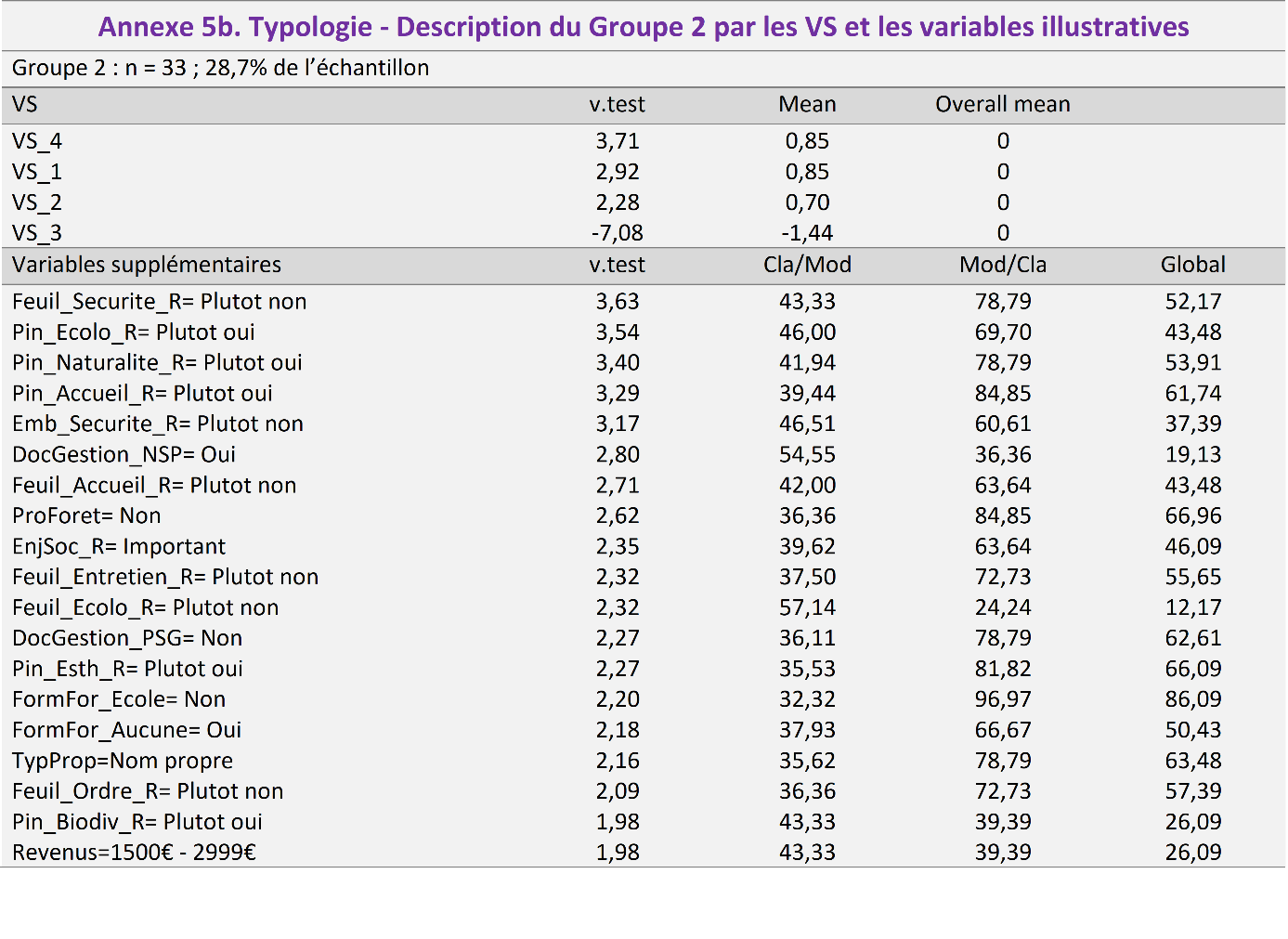Click Mod/Cla value '81,82'

[x=1003, y=670]
